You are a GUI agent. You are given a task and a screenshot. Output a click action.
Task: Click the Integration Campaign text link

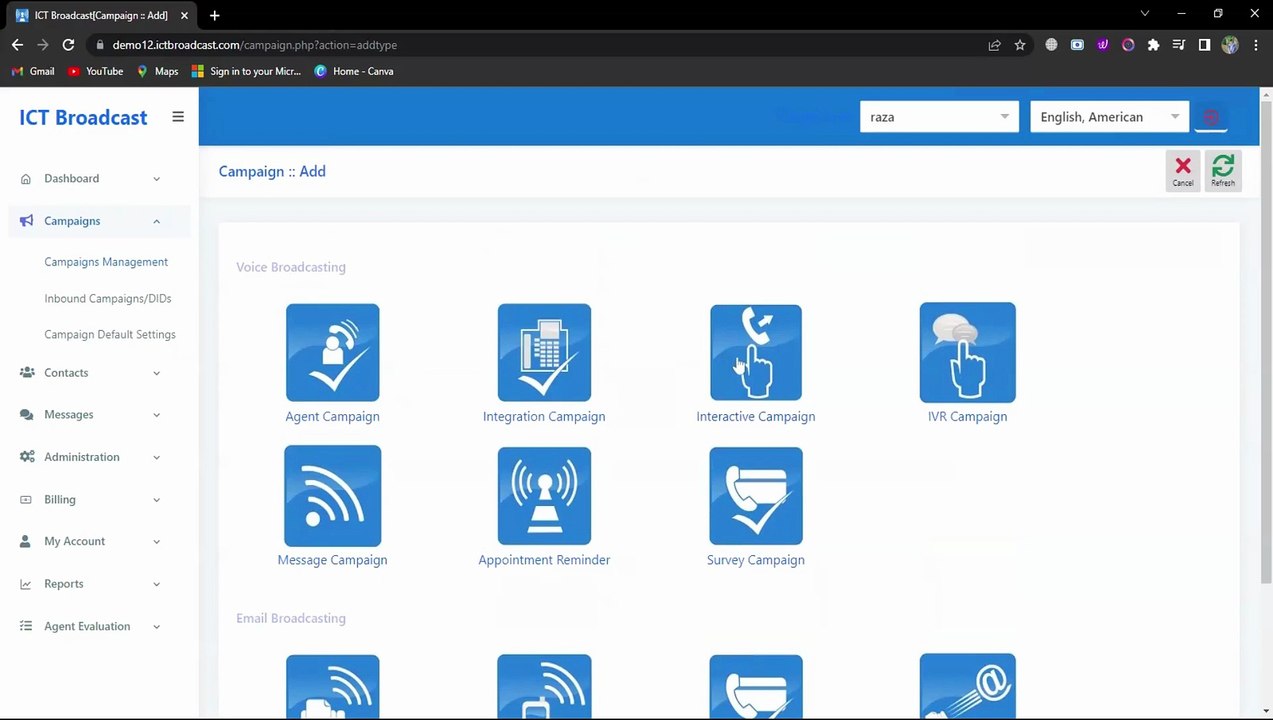click(544, 417)
